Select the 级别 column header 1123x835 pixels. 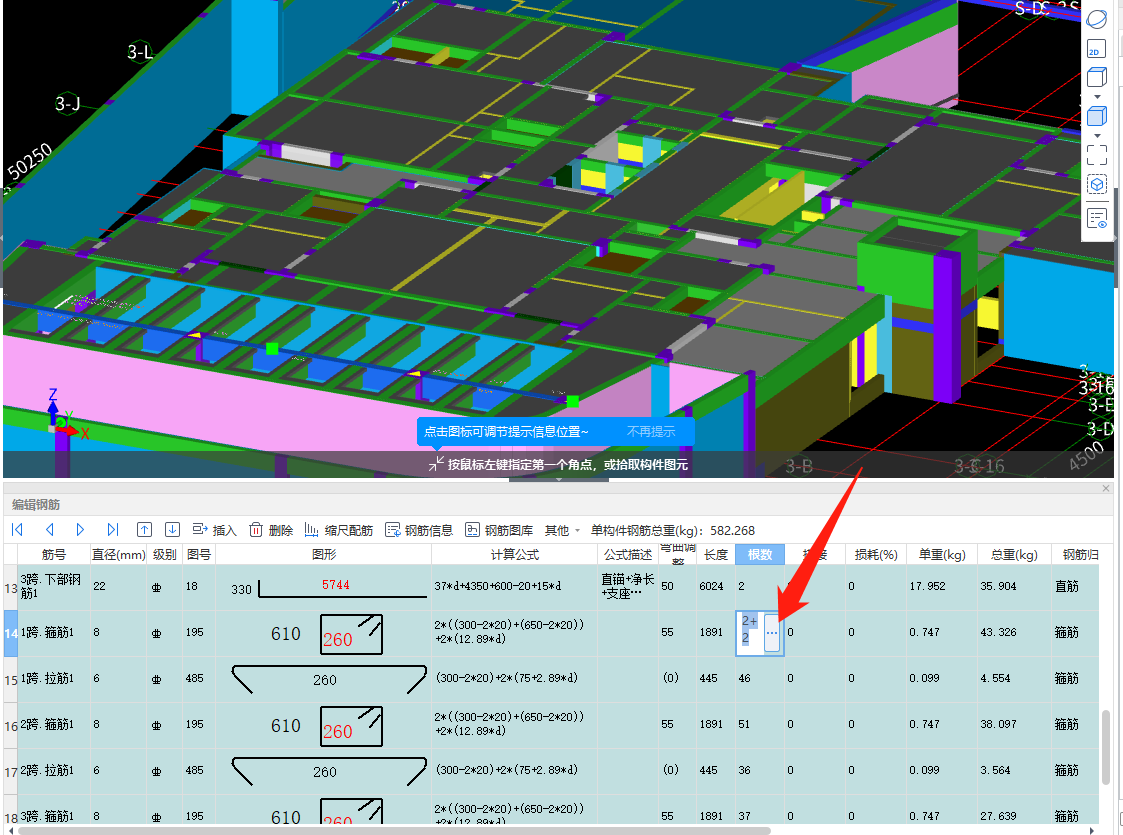[165, 554]
